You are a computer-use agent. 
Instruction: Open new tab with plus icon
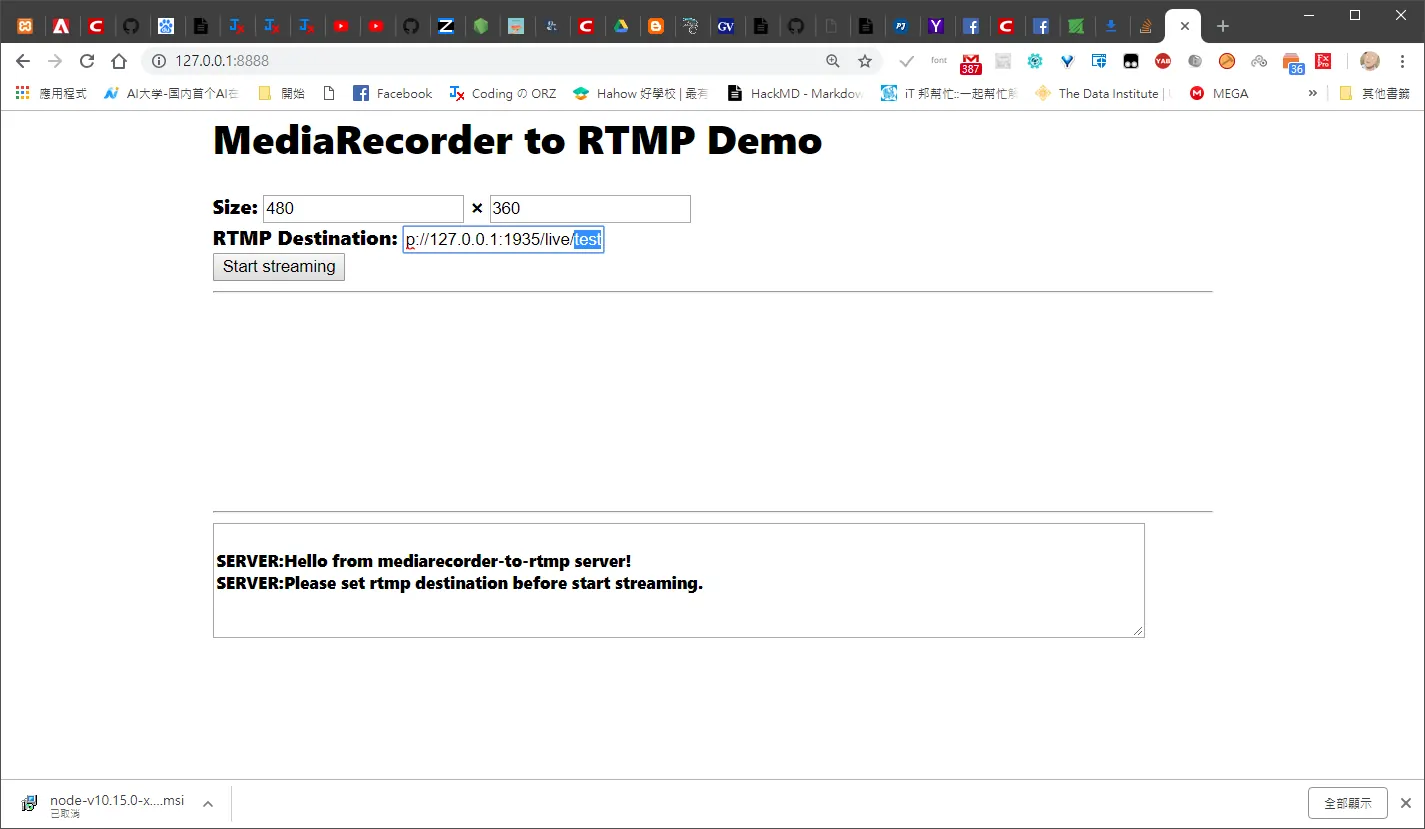coord(1222,26)
